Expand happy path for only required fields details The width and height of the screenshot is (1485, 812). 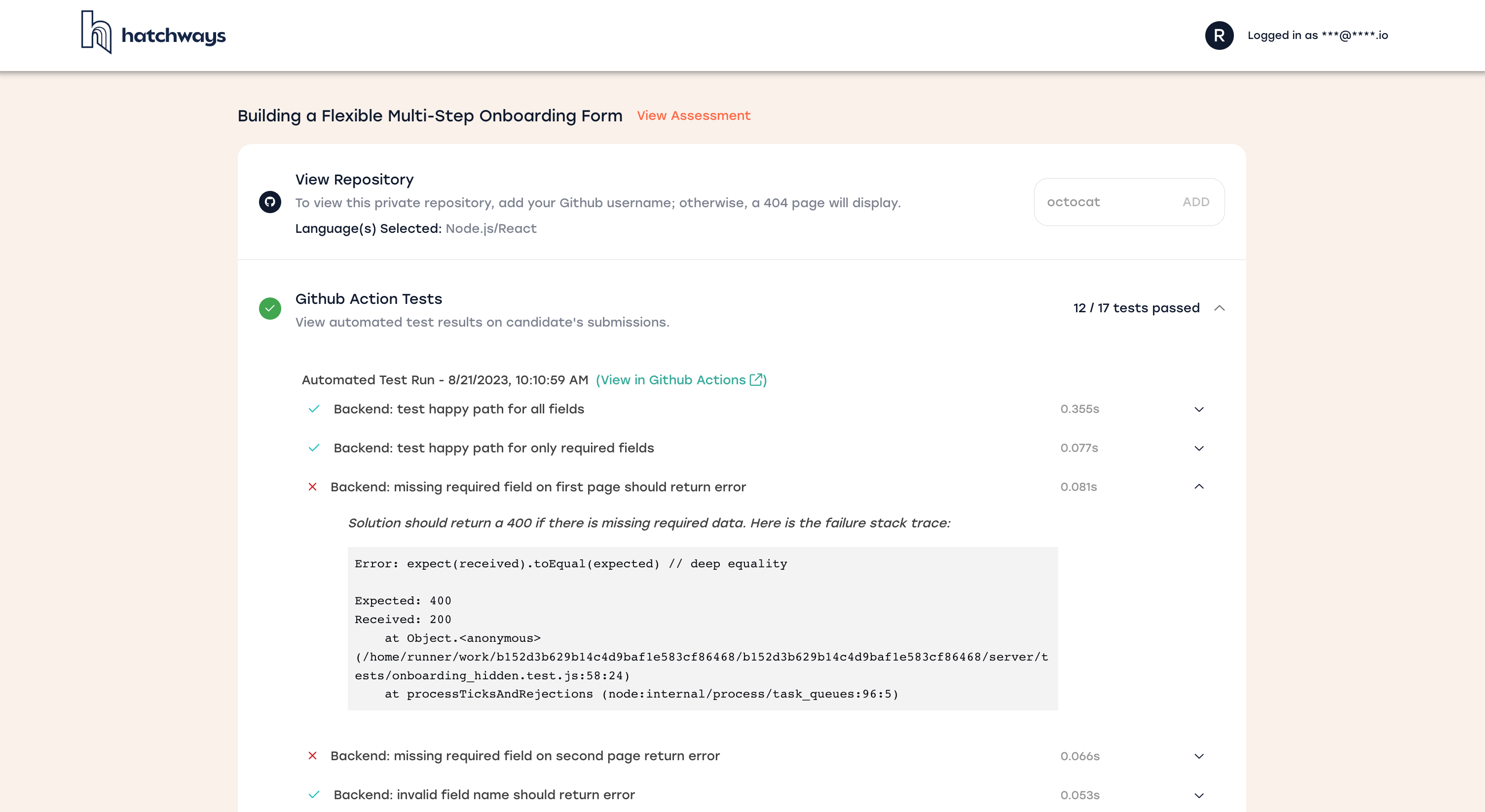pos(1199,448)
